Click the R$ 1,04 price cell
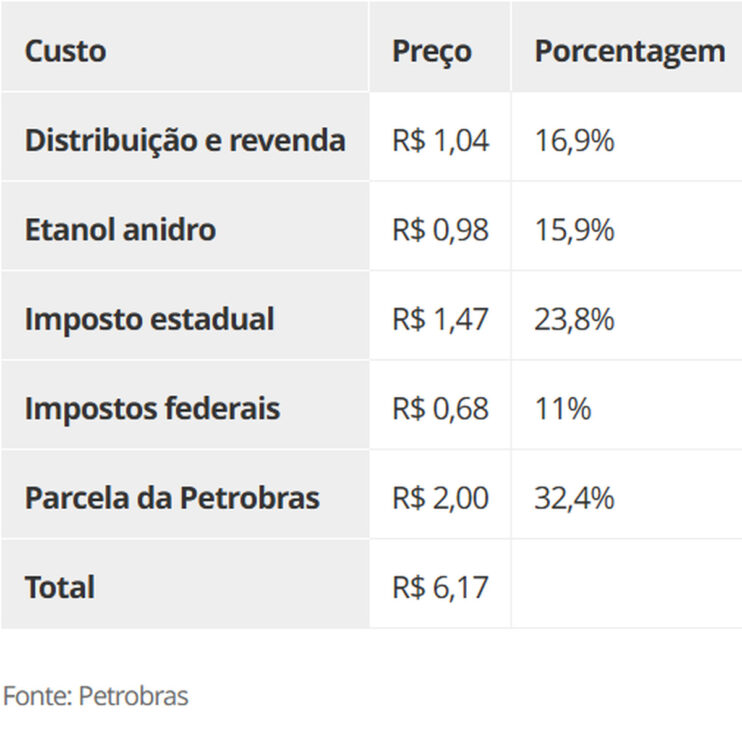The height and width of the screenshot is (730, 742). 440,140
